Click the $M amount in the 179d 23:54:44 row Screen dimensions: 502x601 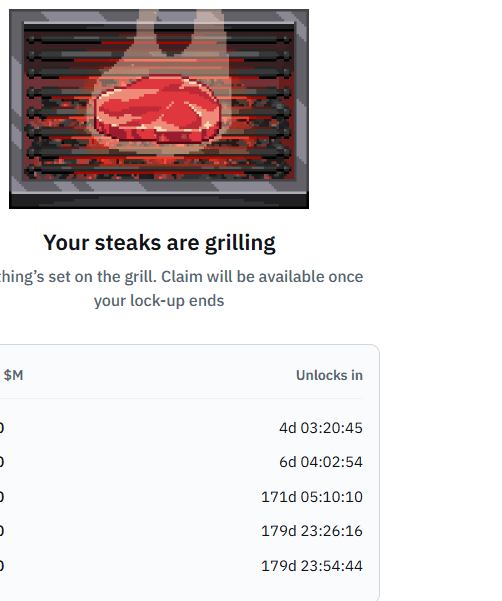[2, 566]
